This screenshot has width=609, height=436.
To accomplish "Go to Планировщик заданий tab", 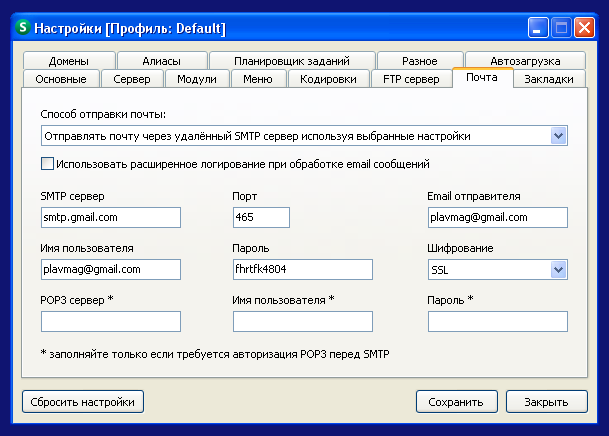I will 292,60.
